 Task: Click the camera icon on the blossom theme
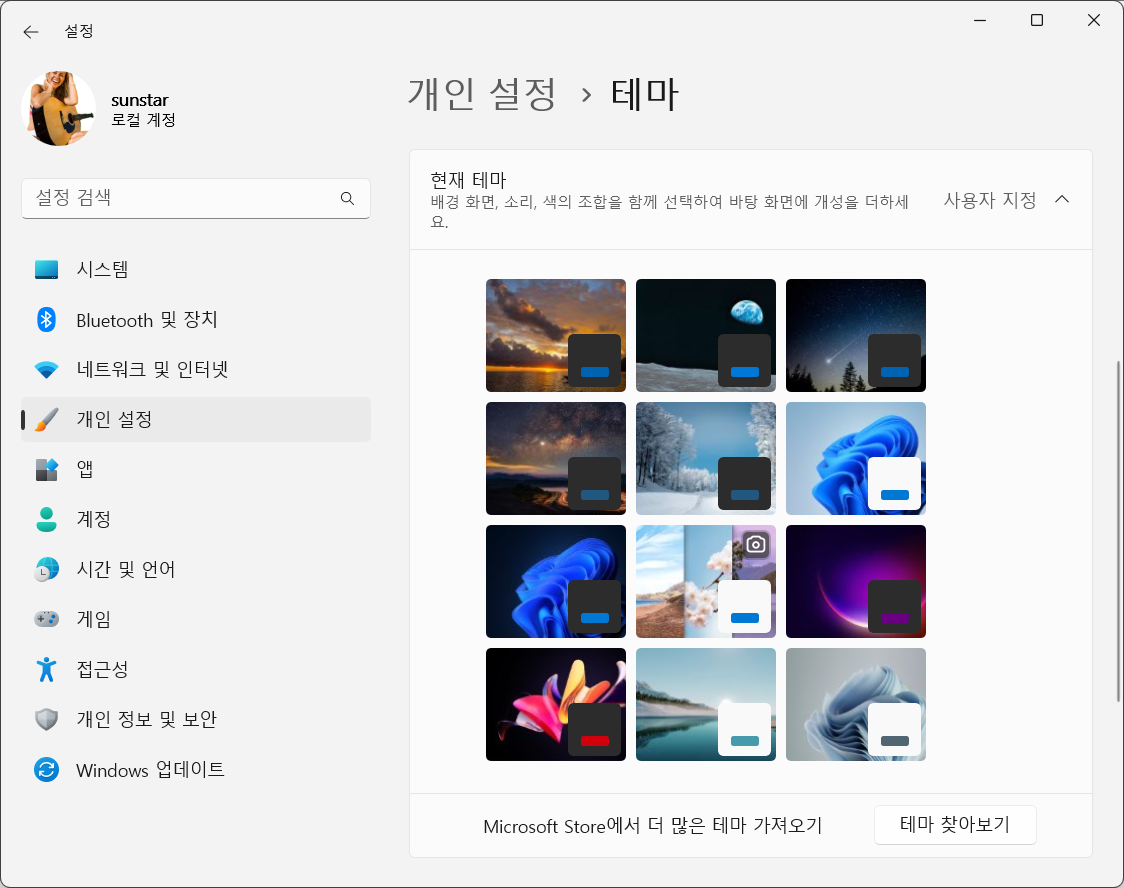click(x=756, y=545)
